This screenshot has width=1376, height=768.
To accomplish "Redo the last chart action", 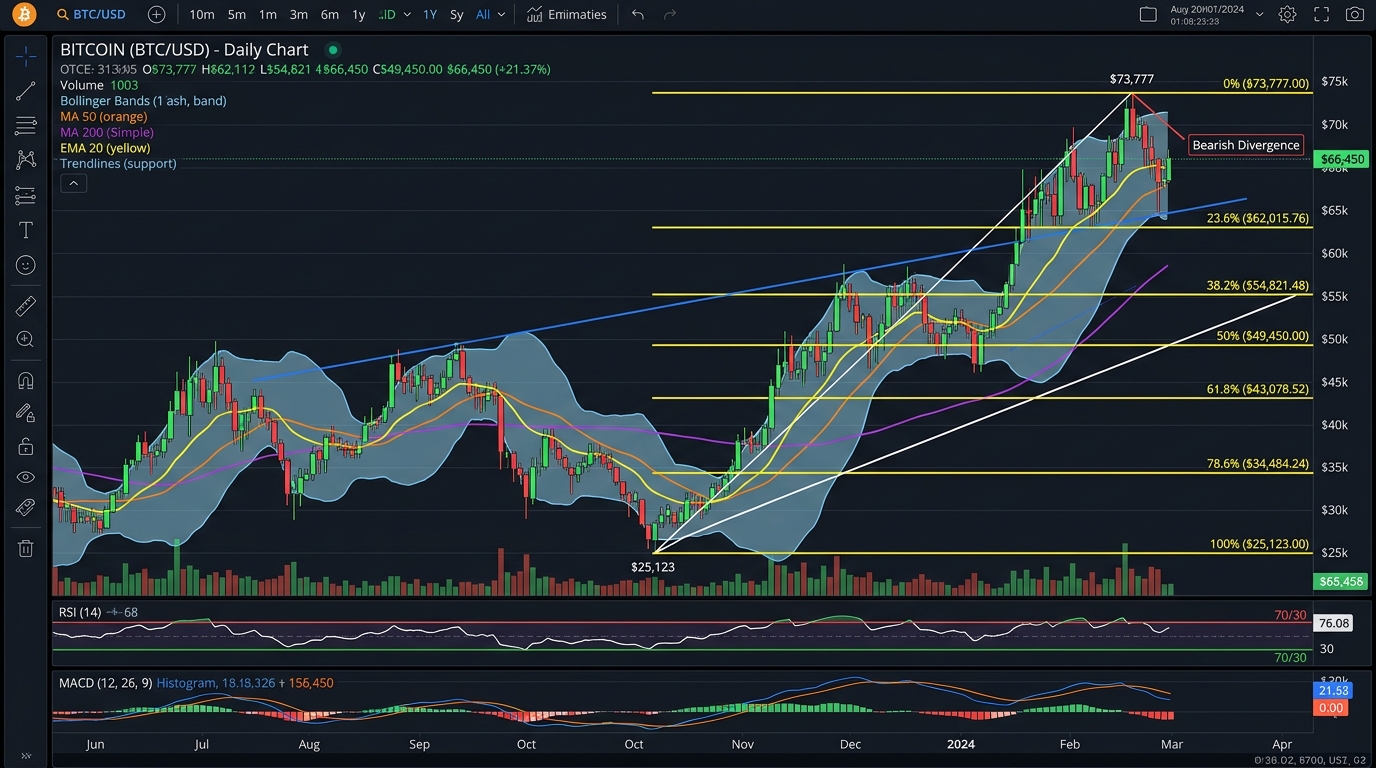I will pos(670,14).
